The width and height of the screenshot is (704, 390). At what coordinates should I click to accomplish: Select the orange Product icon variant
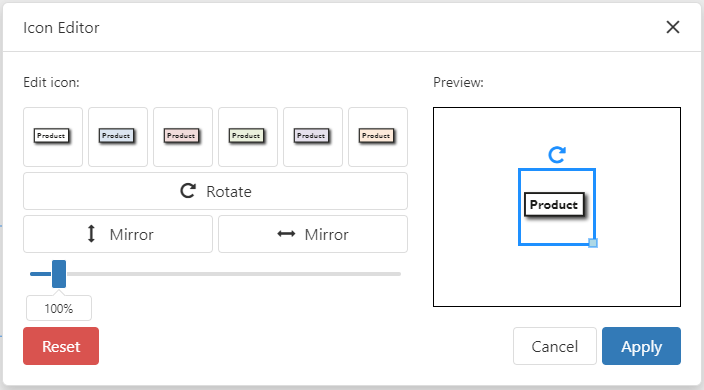coord(378,137)
